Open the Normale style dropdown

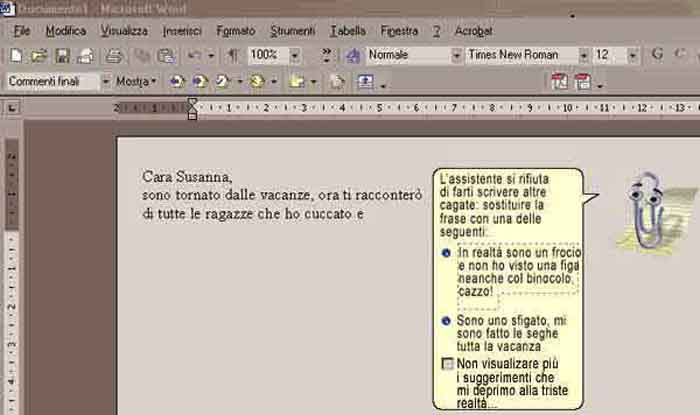tap(456, 56)
